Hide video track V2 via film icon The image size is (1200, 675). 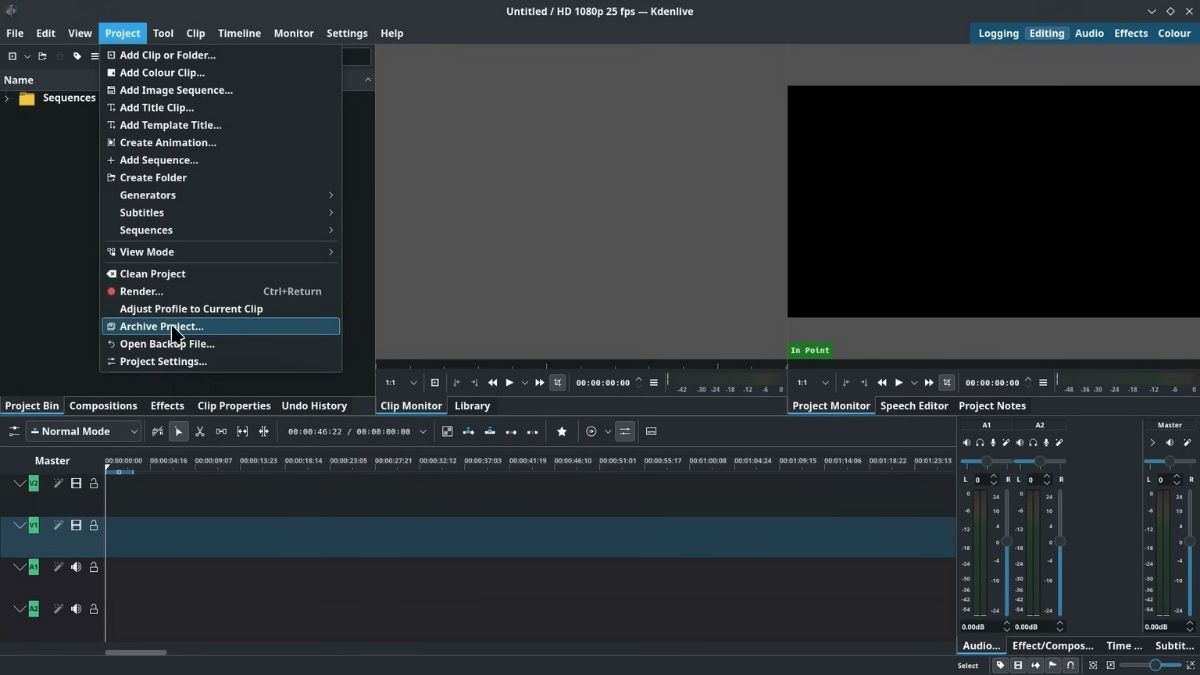pos(76,483)
